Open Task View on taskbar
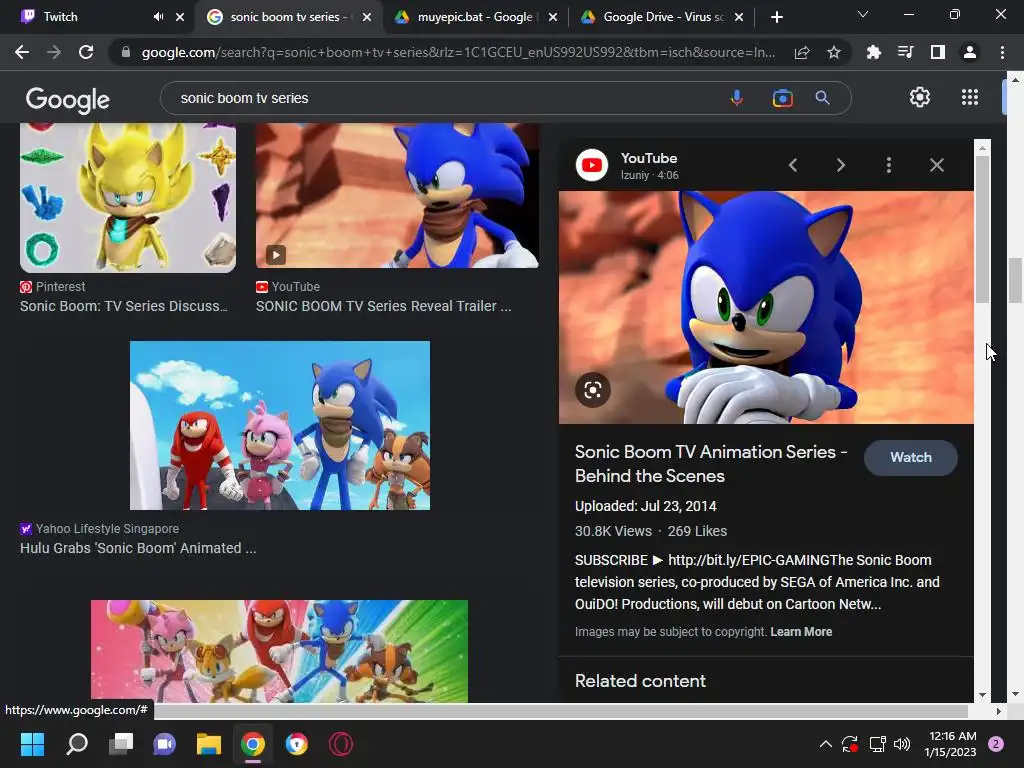Viewport: 1024px width, 768px height. click(121, 744)
